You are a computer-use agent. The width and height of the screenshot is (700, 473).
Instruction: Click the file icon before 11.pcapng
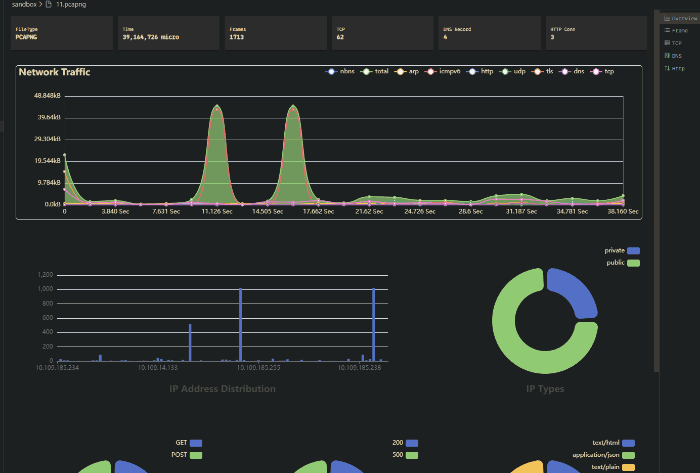coord(49,4)
